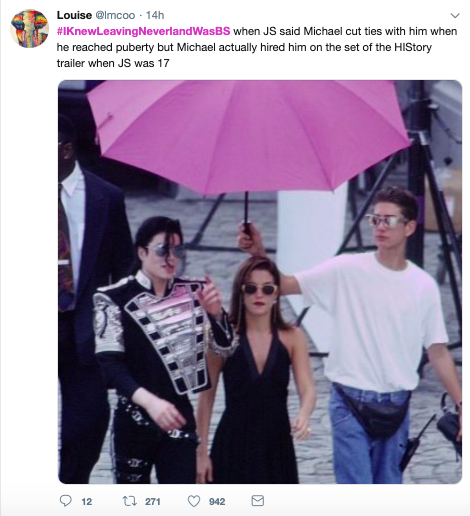Visit Louise's profile from the display name
This screenshot has height=516, width=470.
pos(74,15)
